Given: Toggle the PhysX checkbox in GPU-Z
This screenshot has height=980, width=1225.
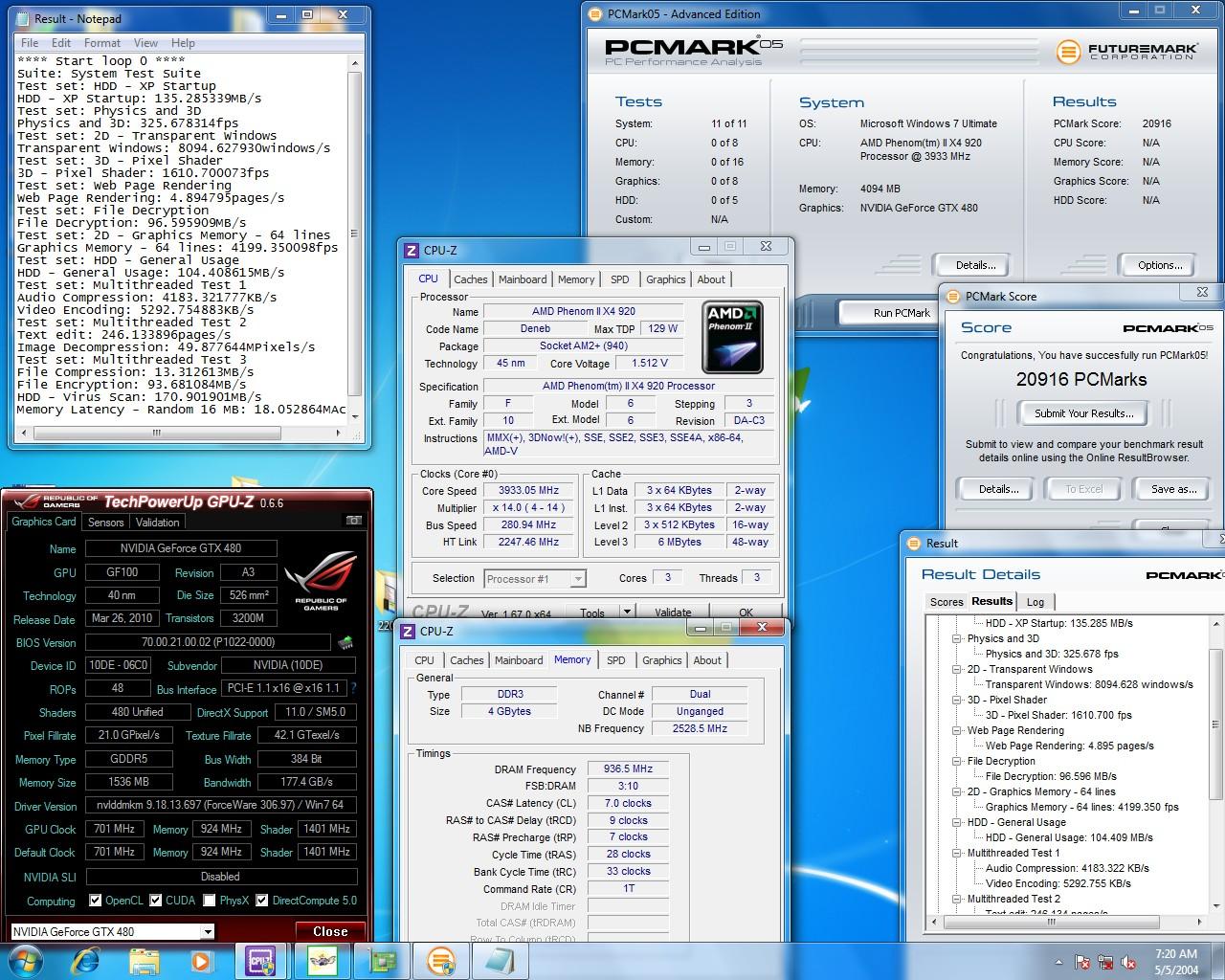Looking at the screenshot, I should coord(209,901).
